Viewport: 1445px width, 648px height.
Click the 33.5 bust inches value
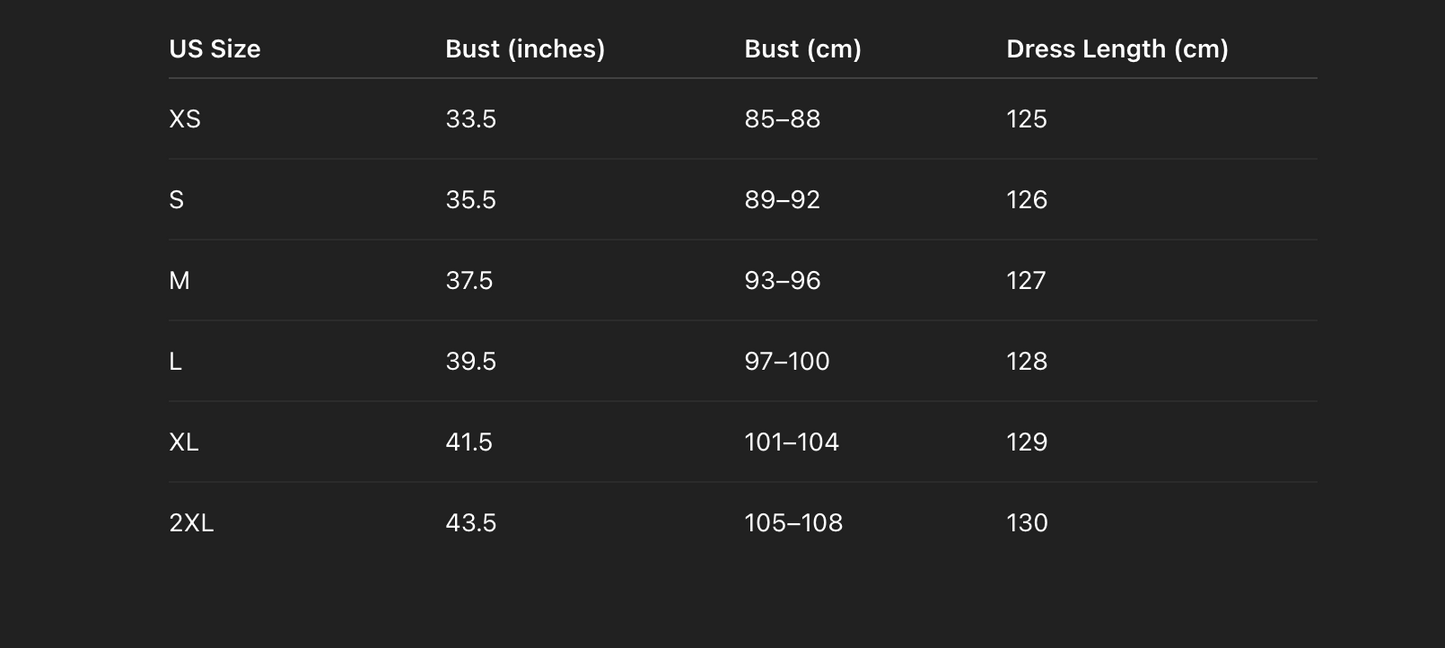(x=470, y=119)
